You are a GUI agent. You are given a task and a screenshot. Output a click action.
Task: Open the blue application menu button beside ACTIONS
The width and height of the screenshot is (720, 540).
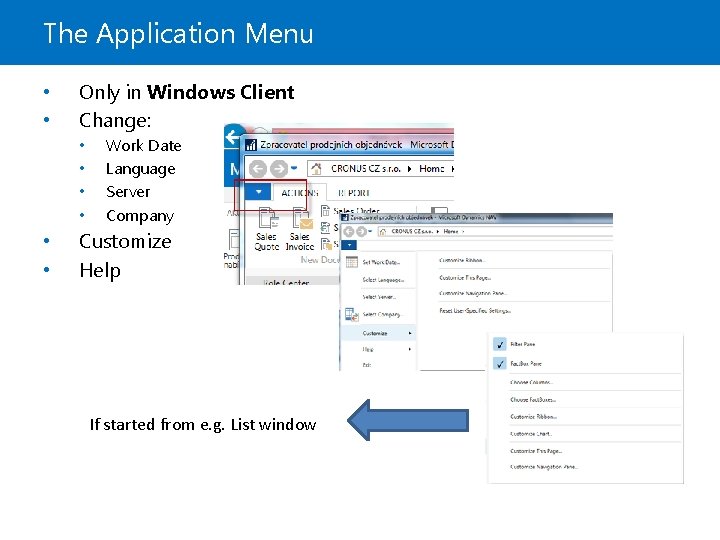(x=259, y=192)
